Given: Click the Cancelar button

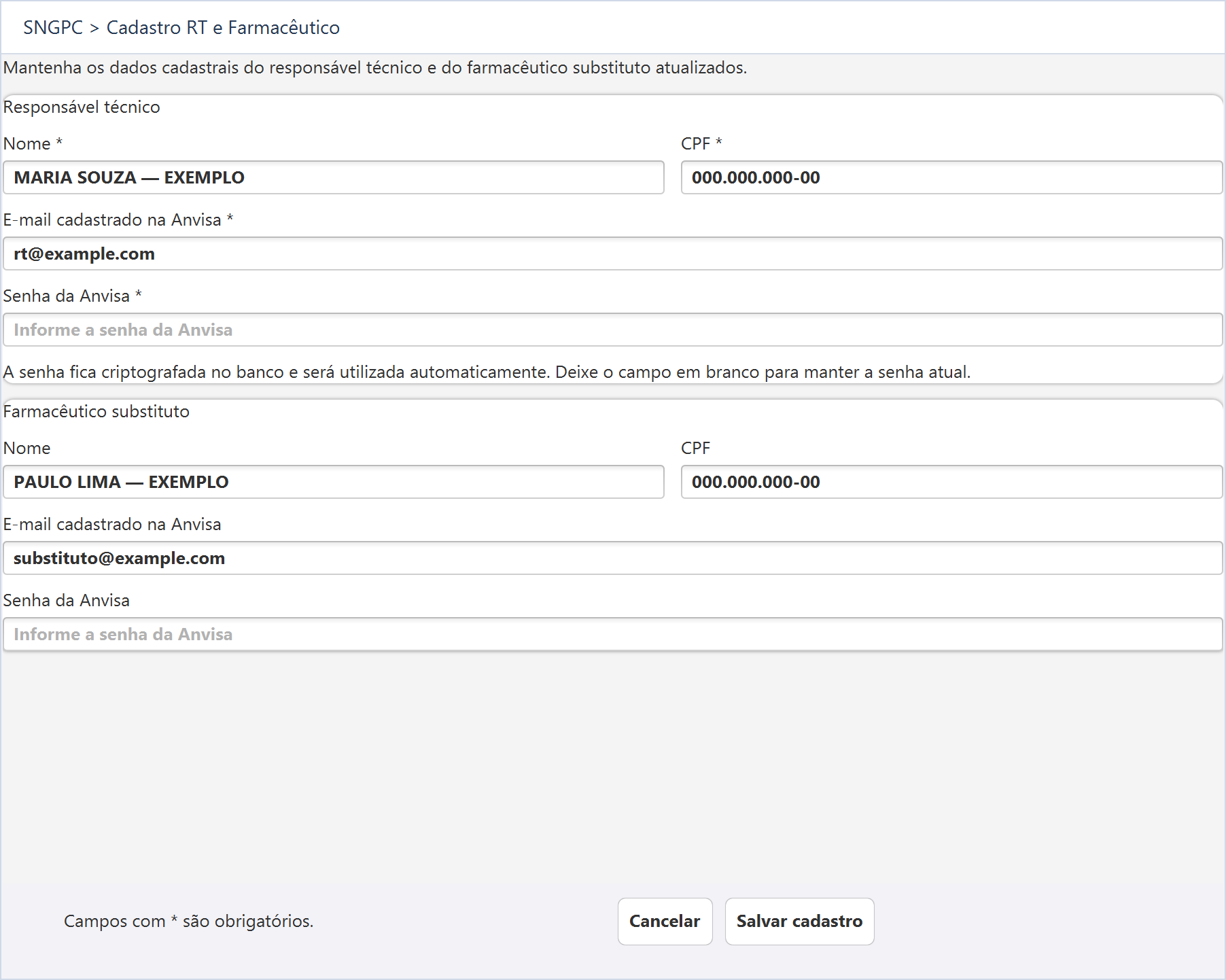Looking at the screenshot, I should [665, 921].
